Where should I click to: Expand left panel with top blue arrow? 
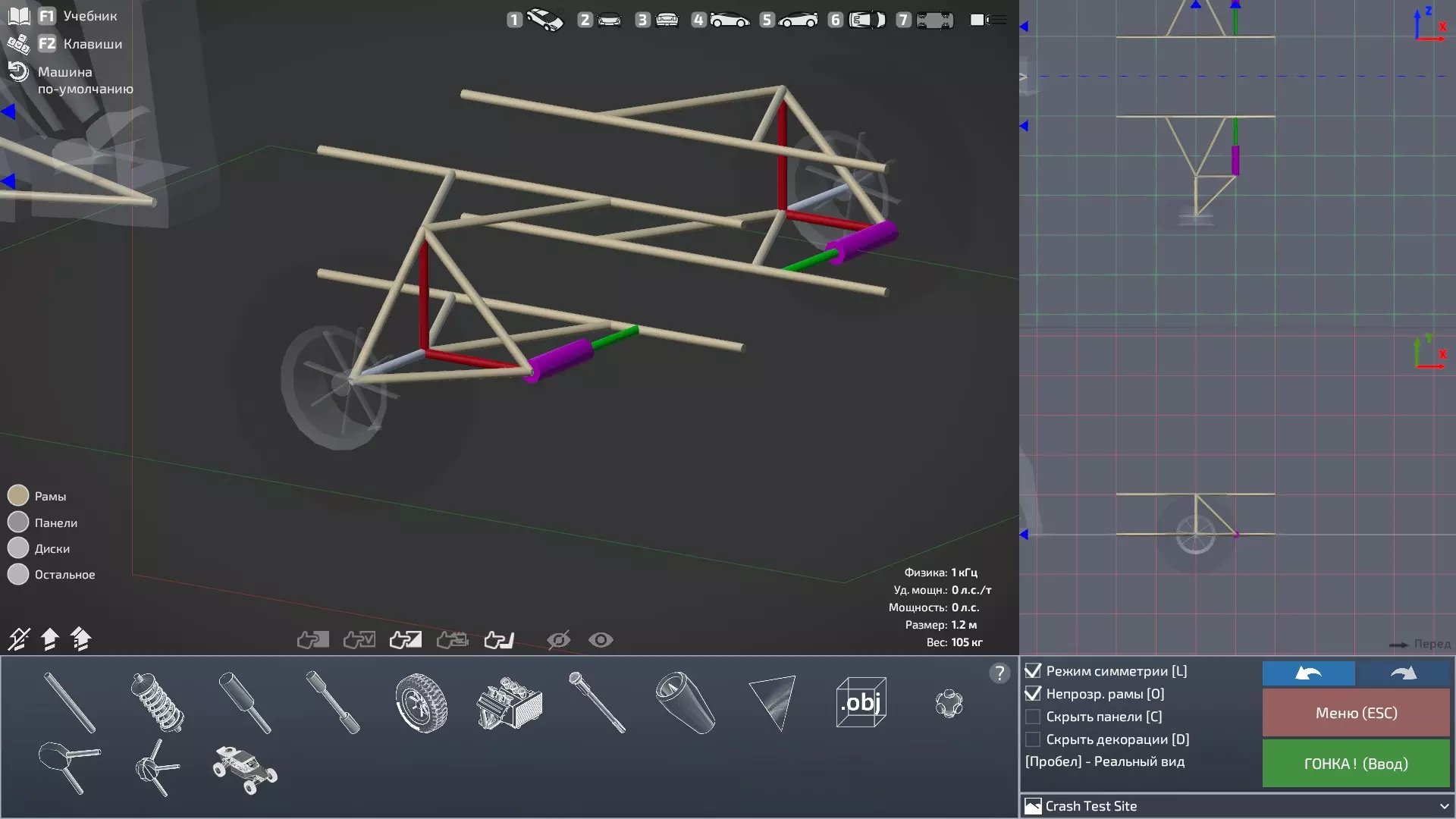(8, 112)
